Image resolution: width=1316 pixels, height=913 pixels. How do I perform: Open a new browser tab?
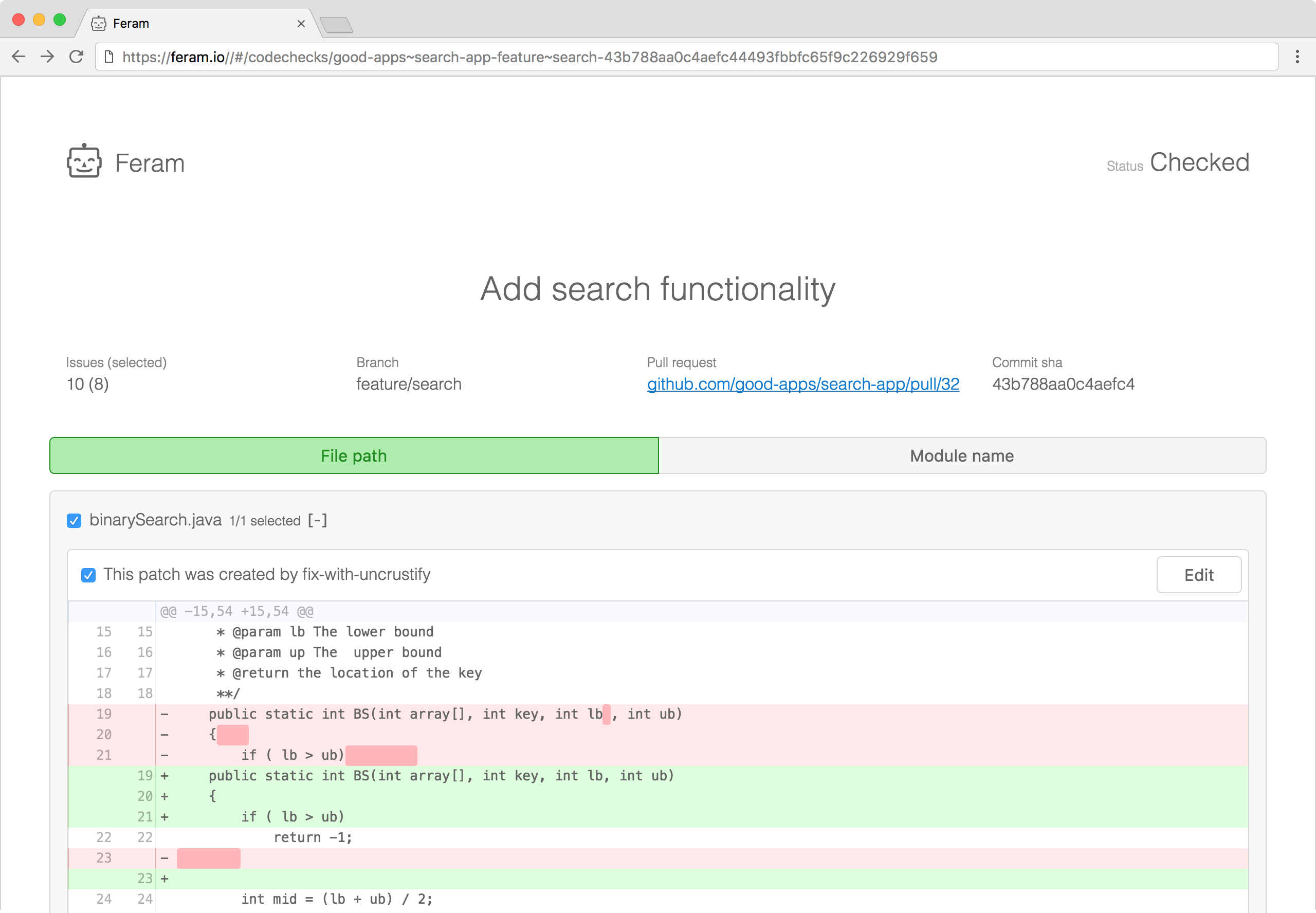[337, 25]
